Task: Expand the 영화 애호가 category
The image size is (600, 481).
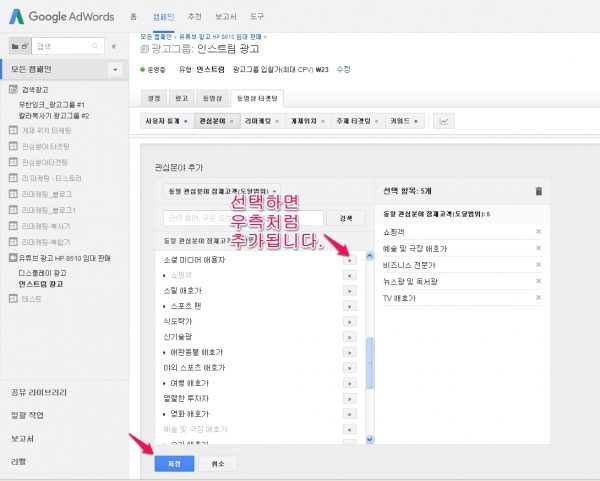Action: (x=165, y=414)
